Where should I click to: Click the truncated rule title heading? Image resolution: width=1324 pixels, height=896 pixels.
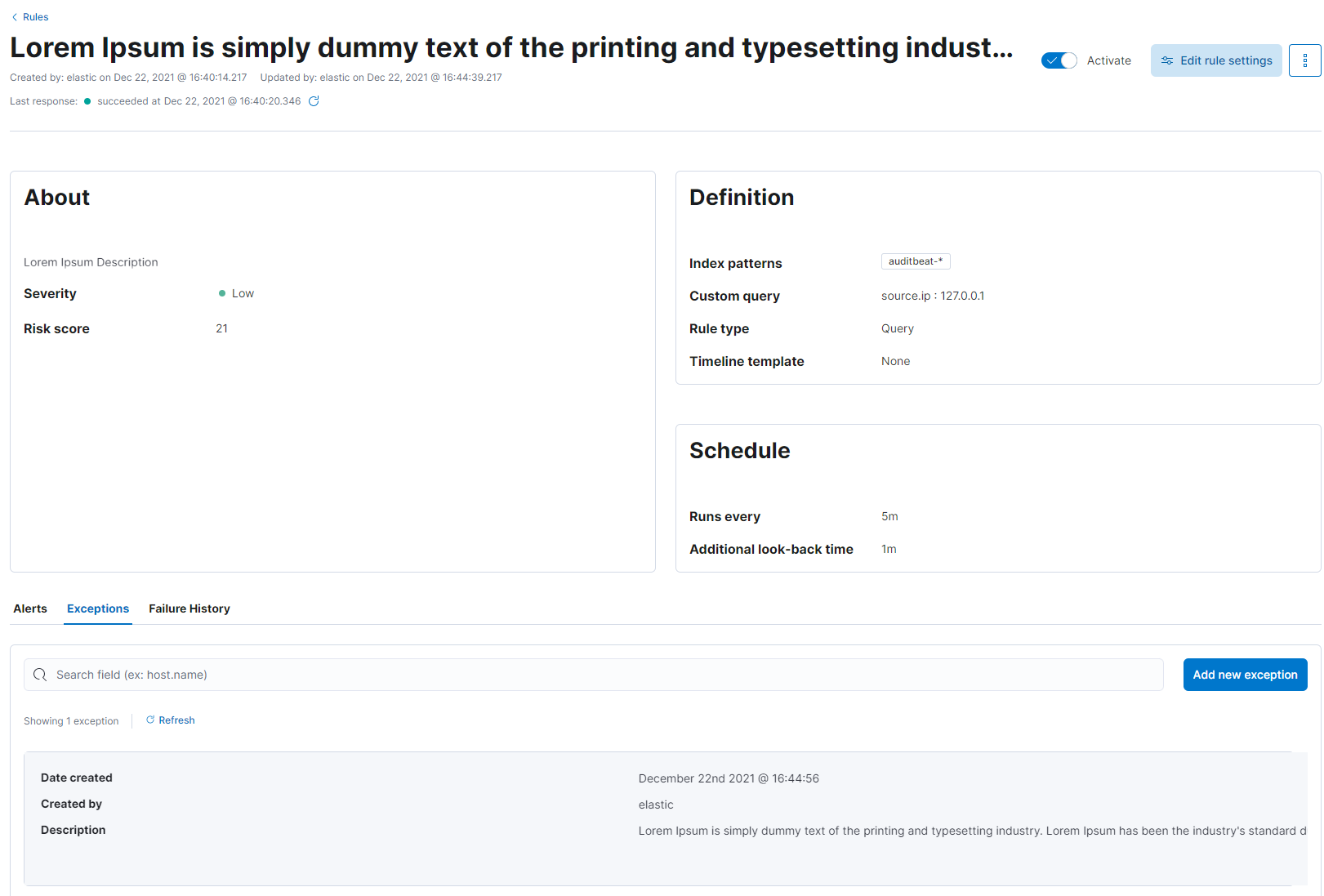pos(511,47)
